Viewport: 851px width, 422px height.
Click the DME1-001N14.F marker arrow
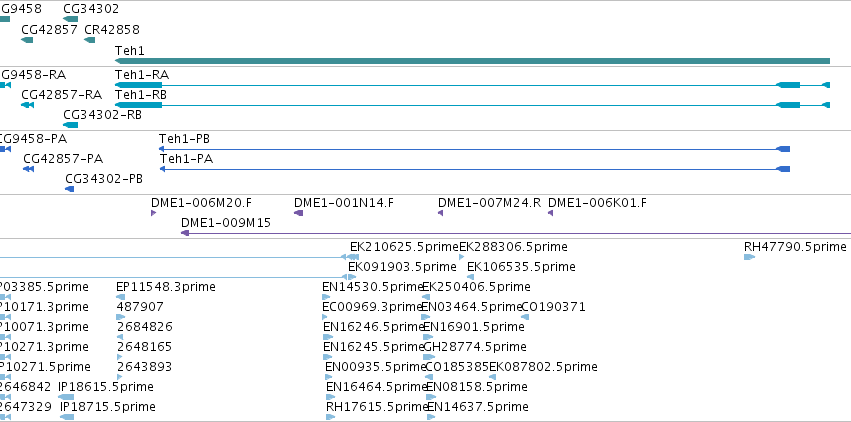[299, 213]
